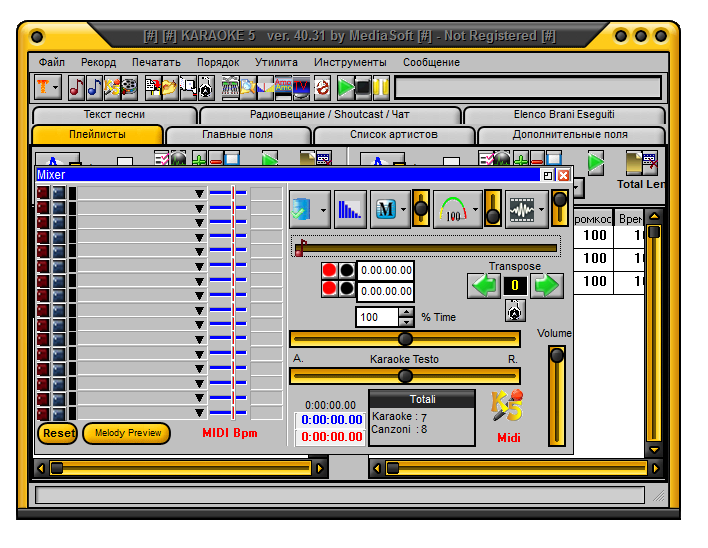Click the yellow Reset button

58,433
